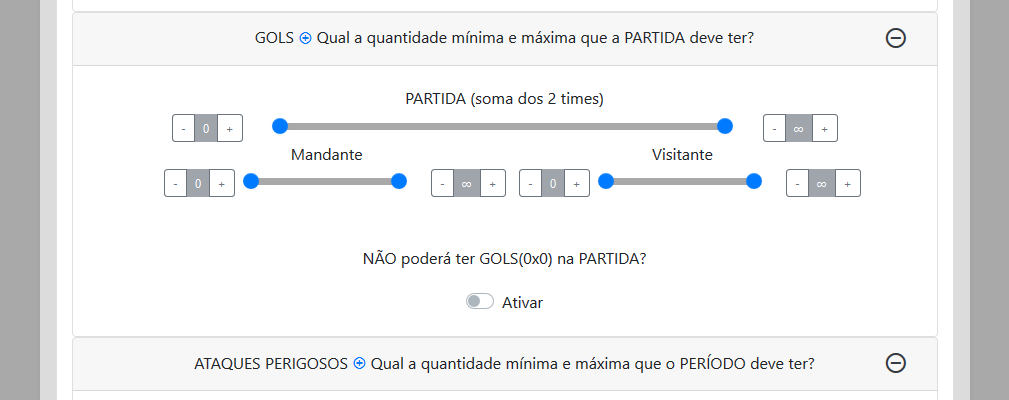Increase Mandante minimum goals
Image resolution: width=1009 pixels, height=400 pixels.
coord(221,184)
